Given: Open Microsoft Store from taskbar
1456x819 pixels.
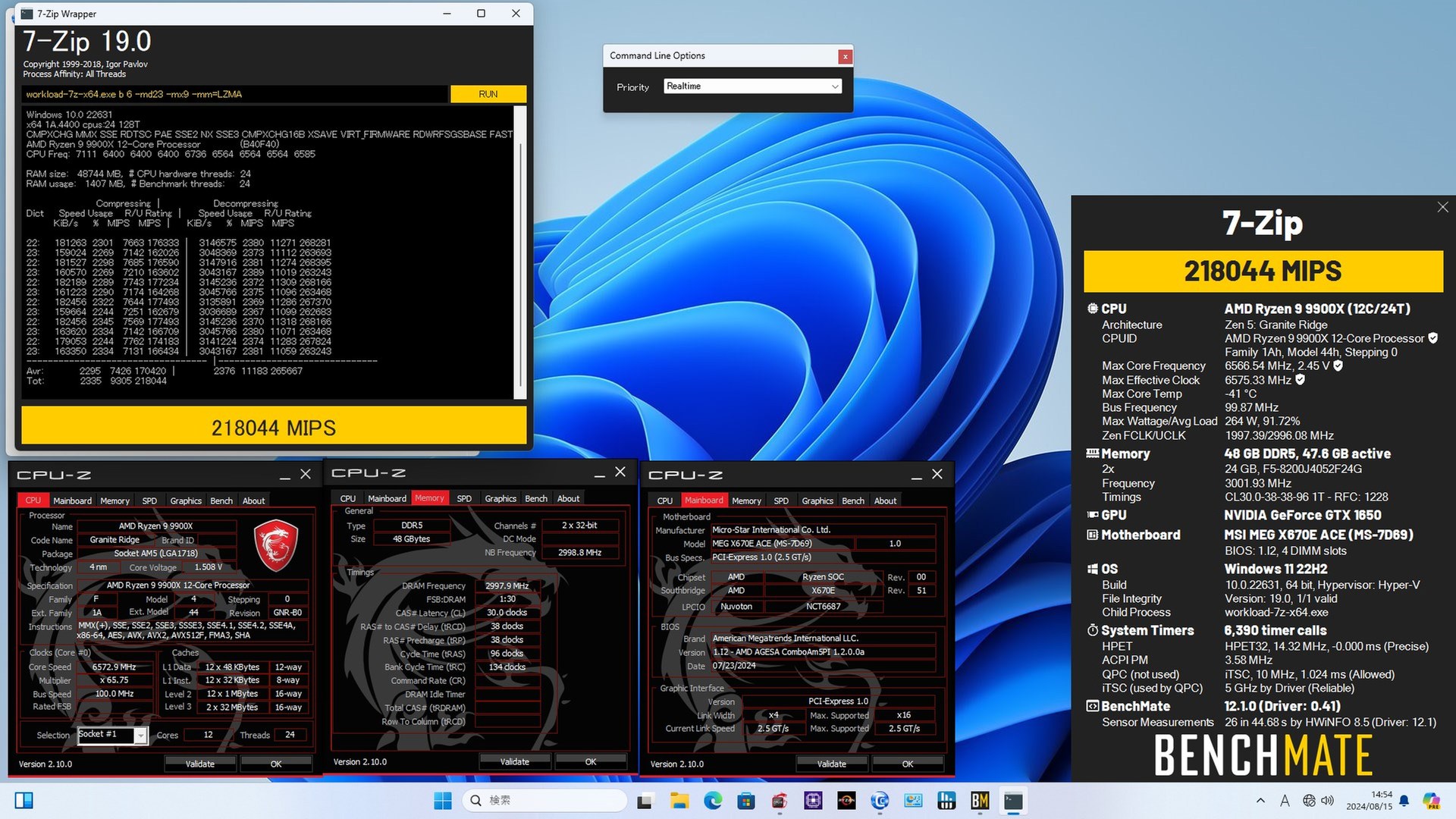Looking at the screenshot, I should point(746,800).
